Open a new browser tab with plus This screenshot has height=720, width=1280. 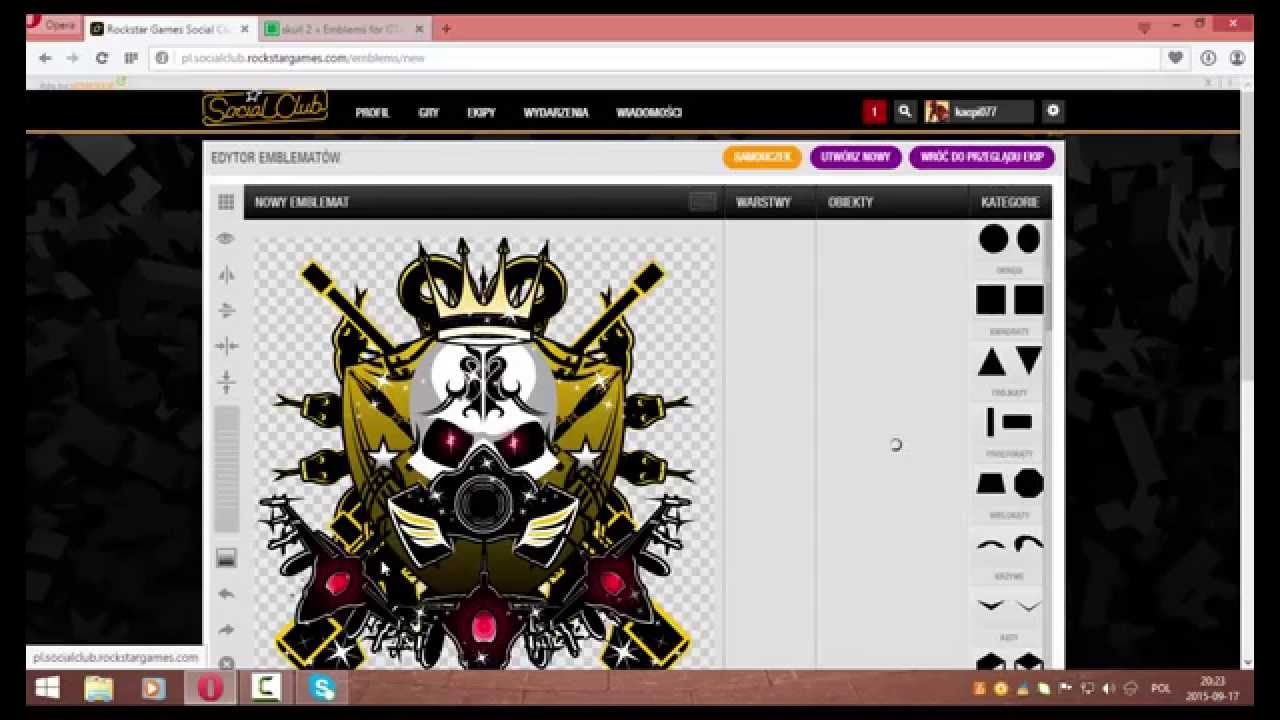446,28
